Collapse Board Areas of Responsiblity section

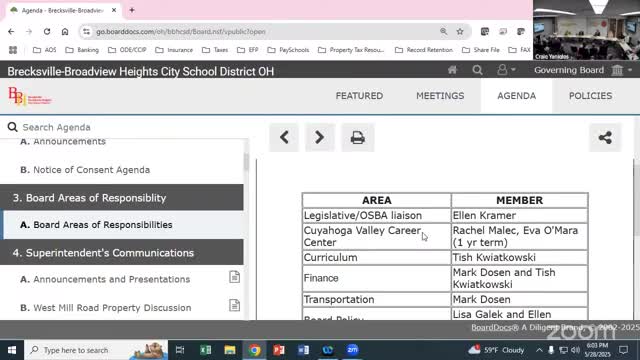(122, 198)
